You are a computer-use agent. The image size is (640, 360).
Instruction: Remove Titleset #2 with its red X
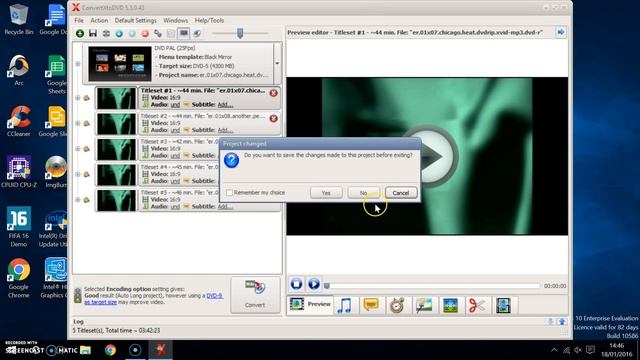(273, 118)
